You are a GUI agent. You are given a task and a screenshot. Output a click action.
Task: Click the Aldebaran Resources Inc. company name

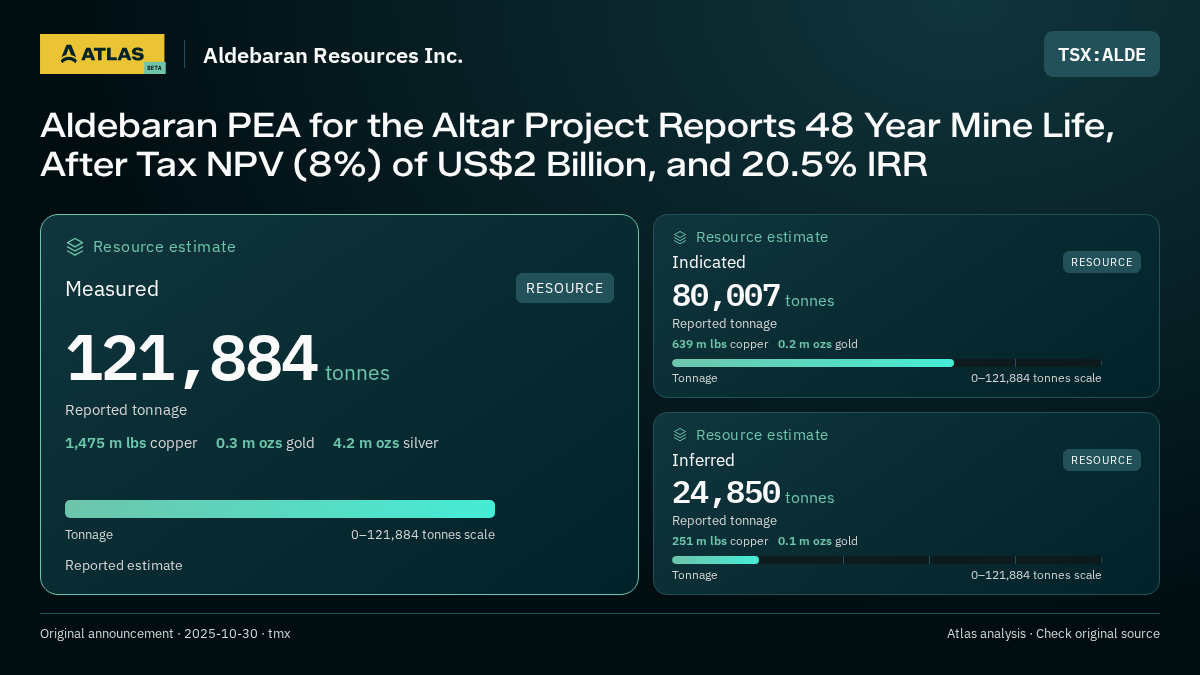pyautogui.click(x=333, y=55)
